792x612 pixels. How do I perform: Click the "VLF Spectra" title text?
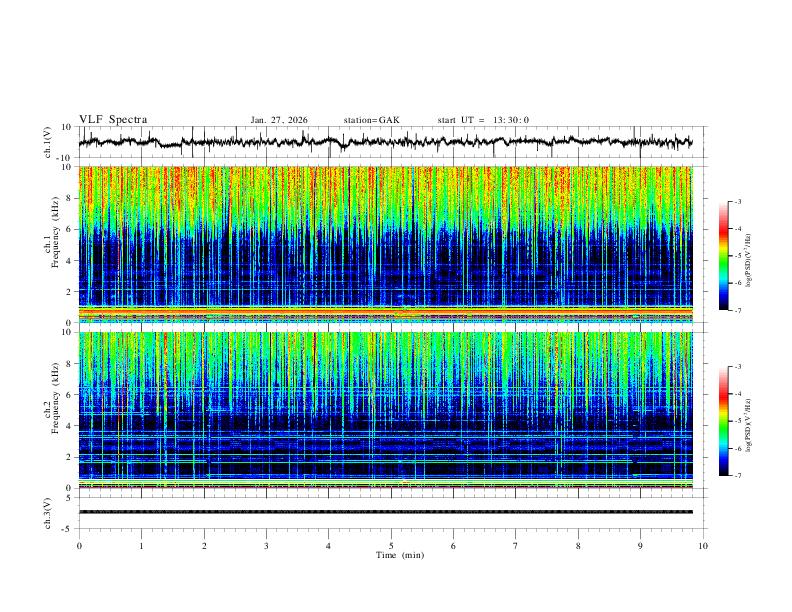(113, 120)
